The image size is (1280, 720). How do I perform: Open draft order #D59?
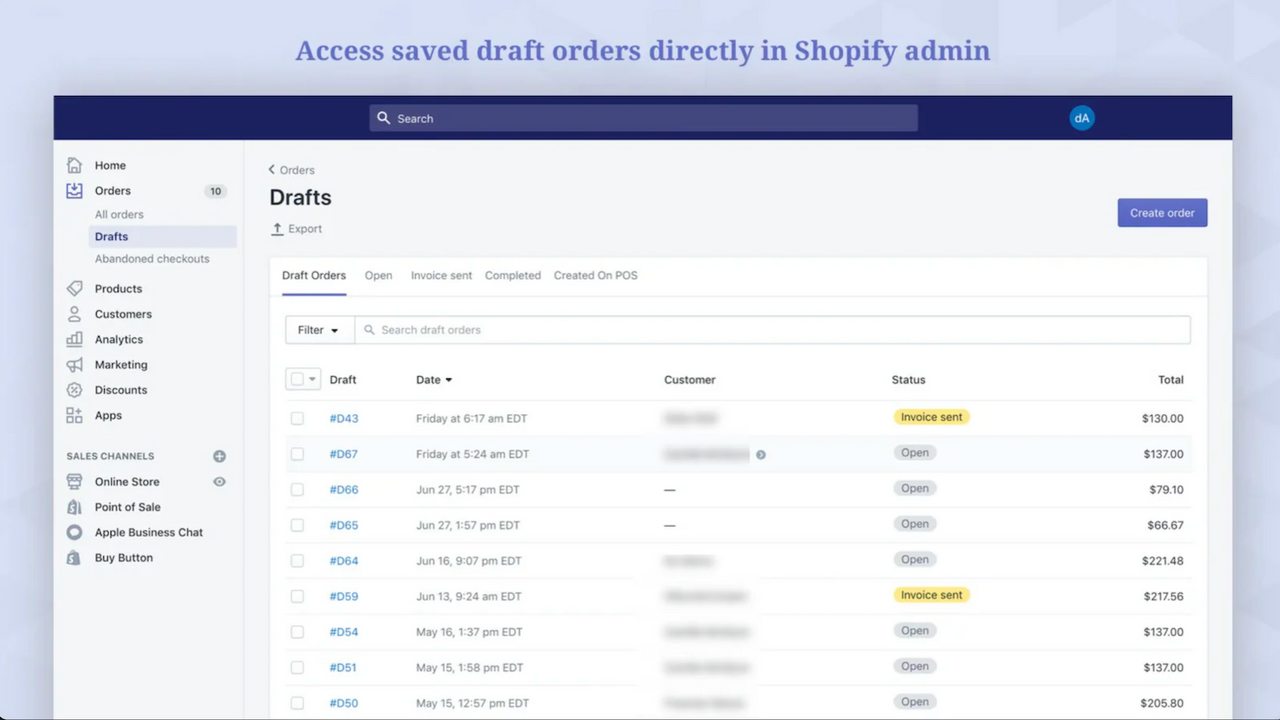[343, 596]
